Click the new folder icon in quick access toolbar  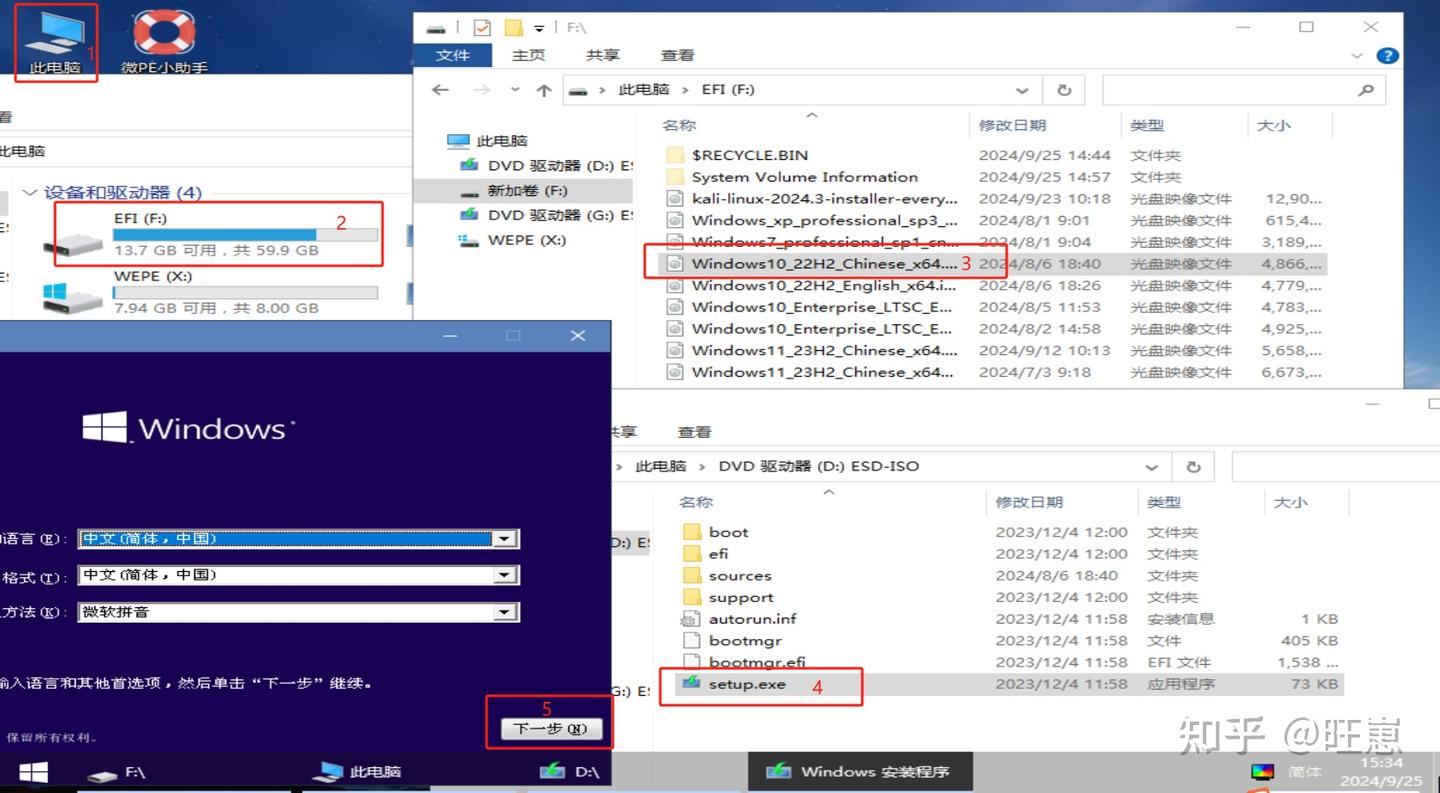tap(514, 27)
